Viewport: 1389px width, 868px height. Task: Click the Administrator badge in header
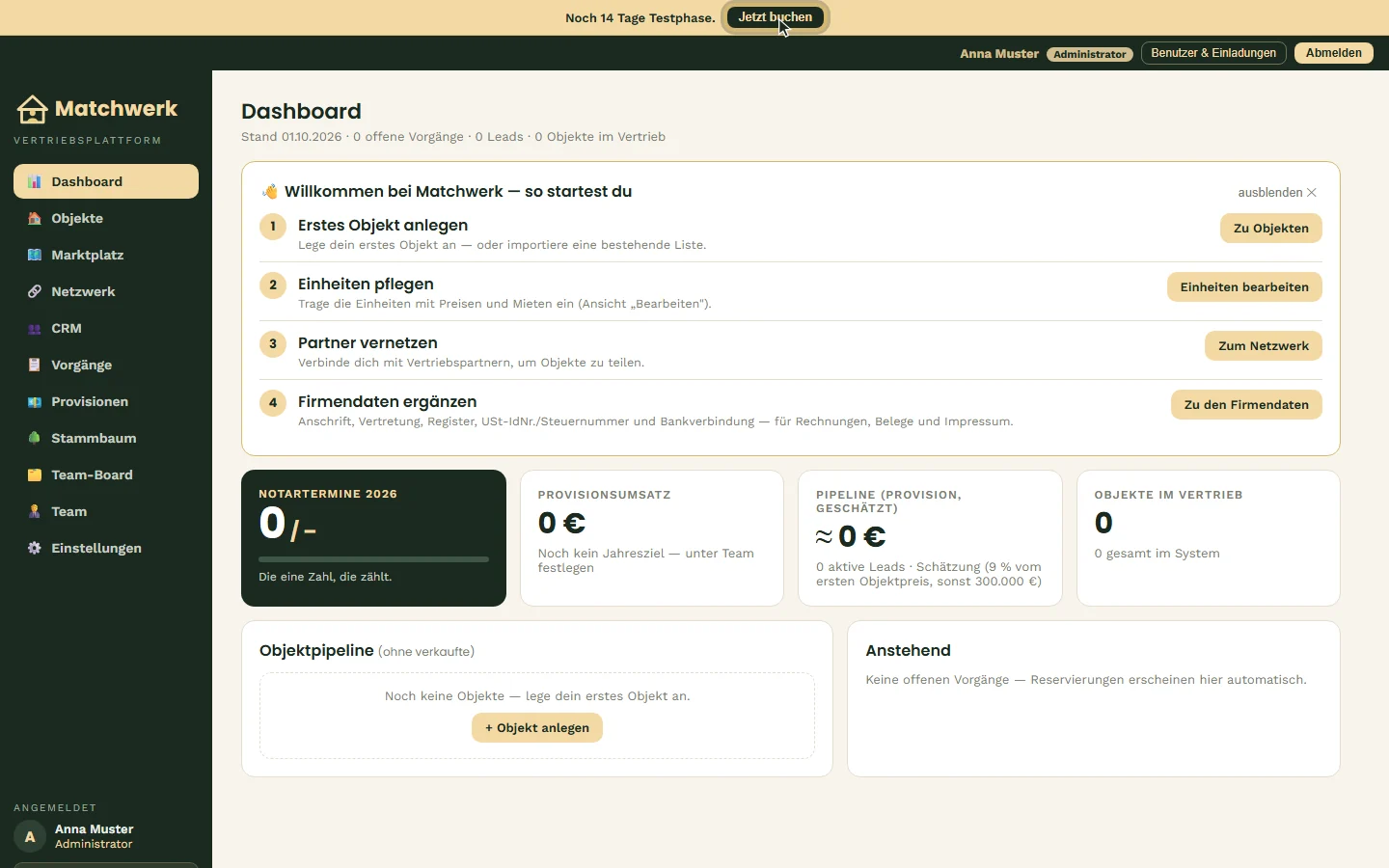[1090, 54]
